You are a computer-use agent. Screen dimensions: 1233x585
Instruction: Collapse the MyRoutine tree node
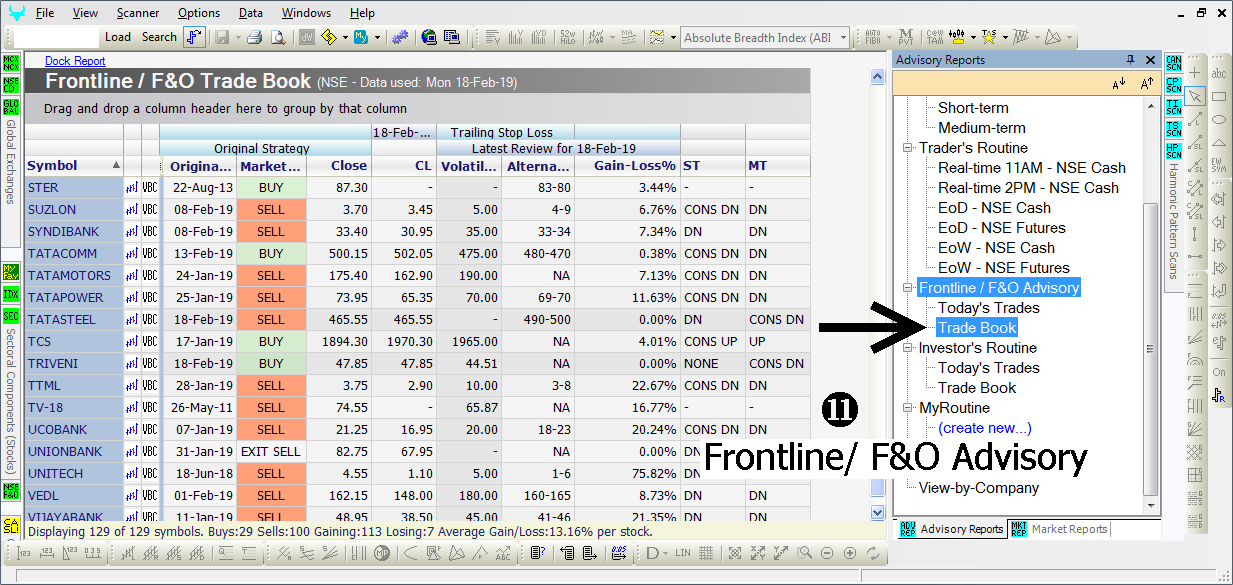(x=909, y=408)
